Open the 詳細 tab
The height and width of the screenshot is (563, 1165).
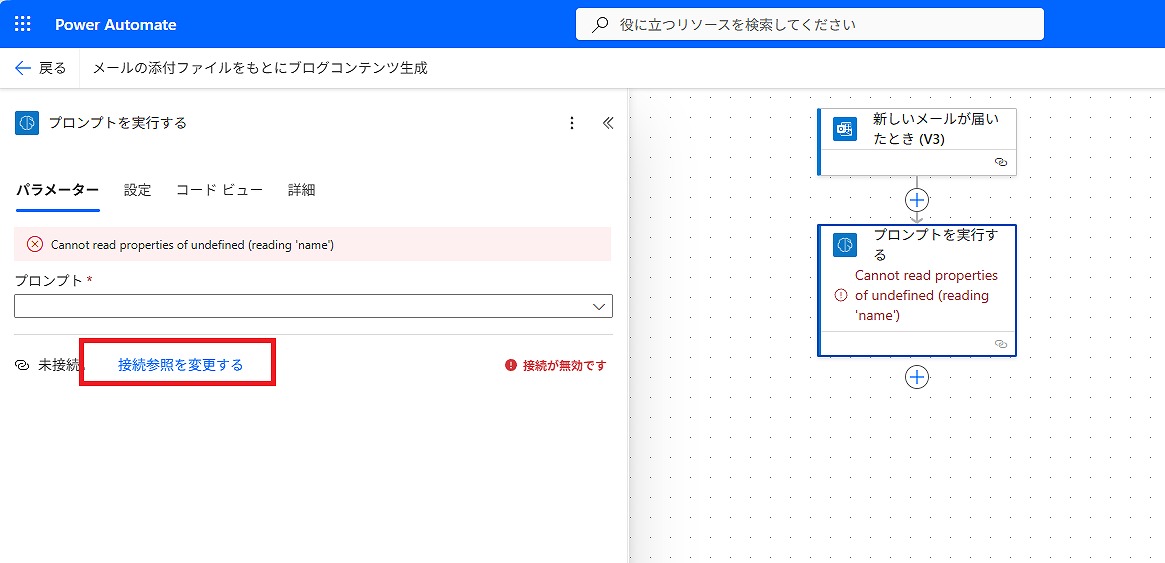[x=301, y=190]
